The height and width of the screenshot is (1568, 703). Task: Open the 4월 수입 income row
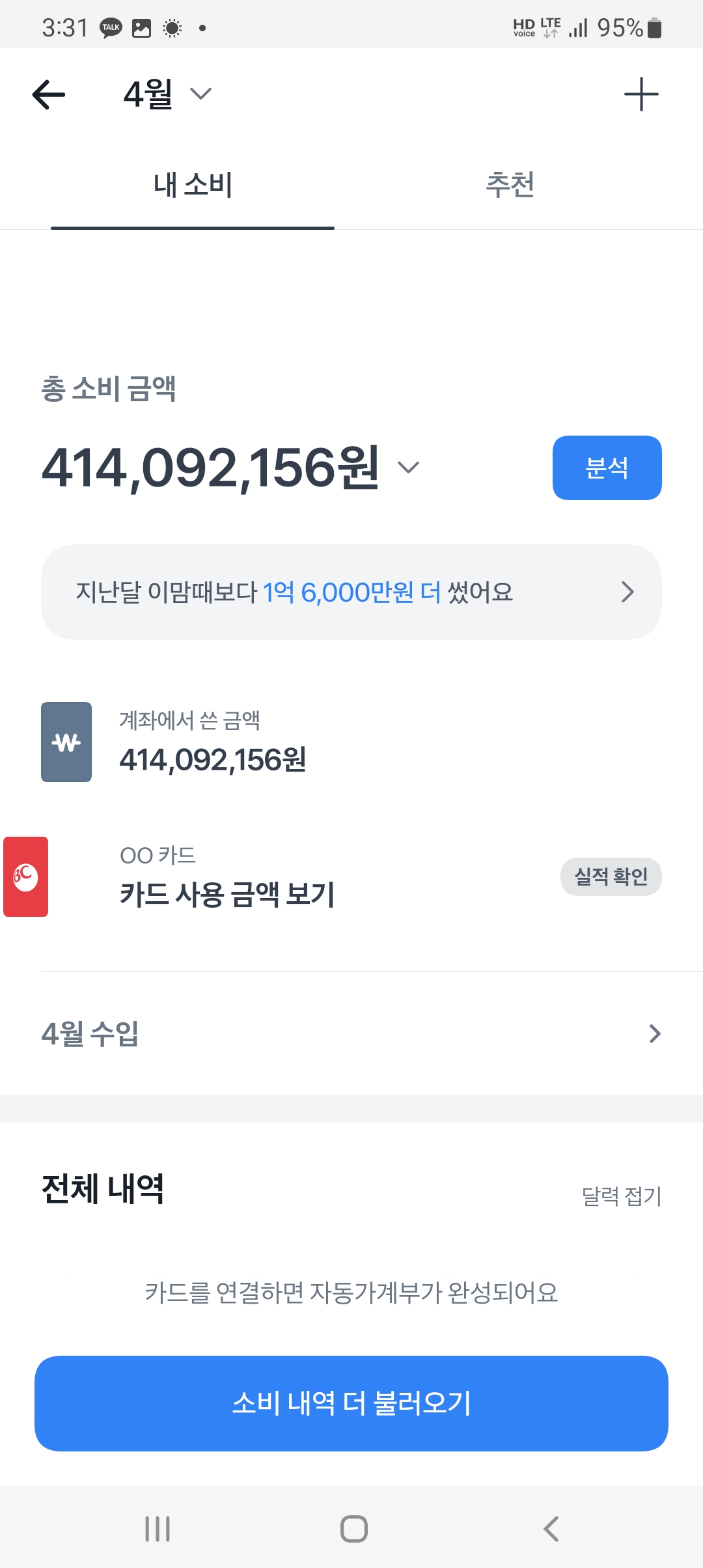[351, 1033]
